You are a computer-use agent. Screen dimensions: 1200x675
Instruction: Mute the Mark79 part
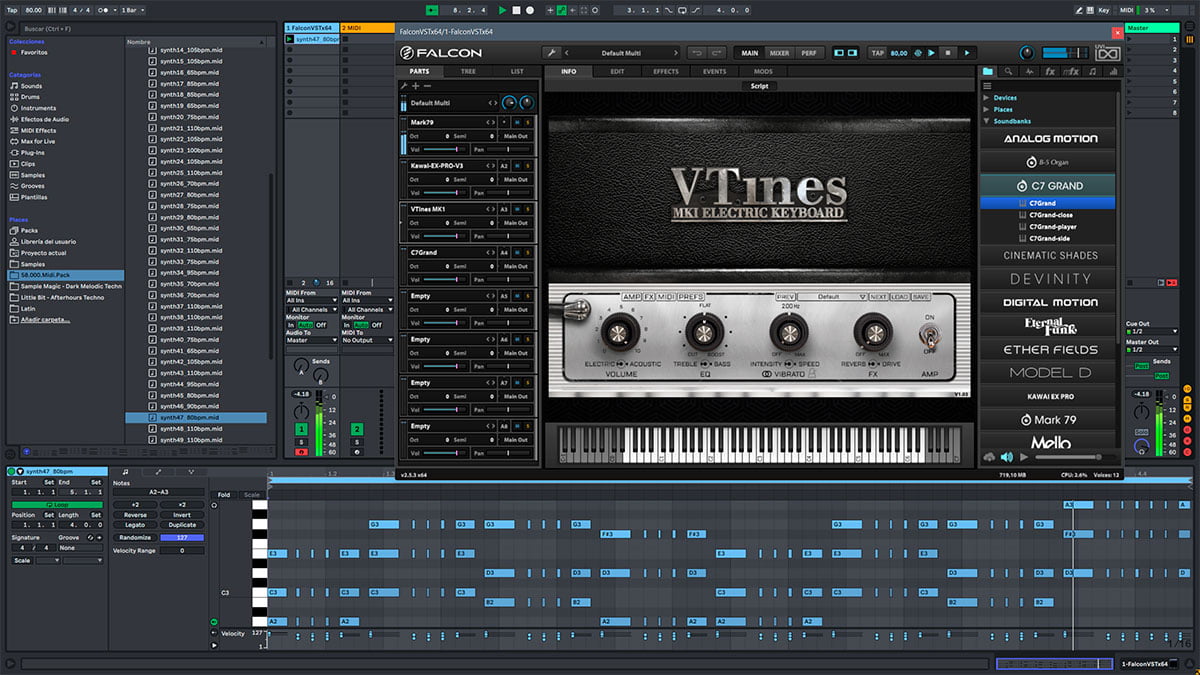tap(517, 123)
